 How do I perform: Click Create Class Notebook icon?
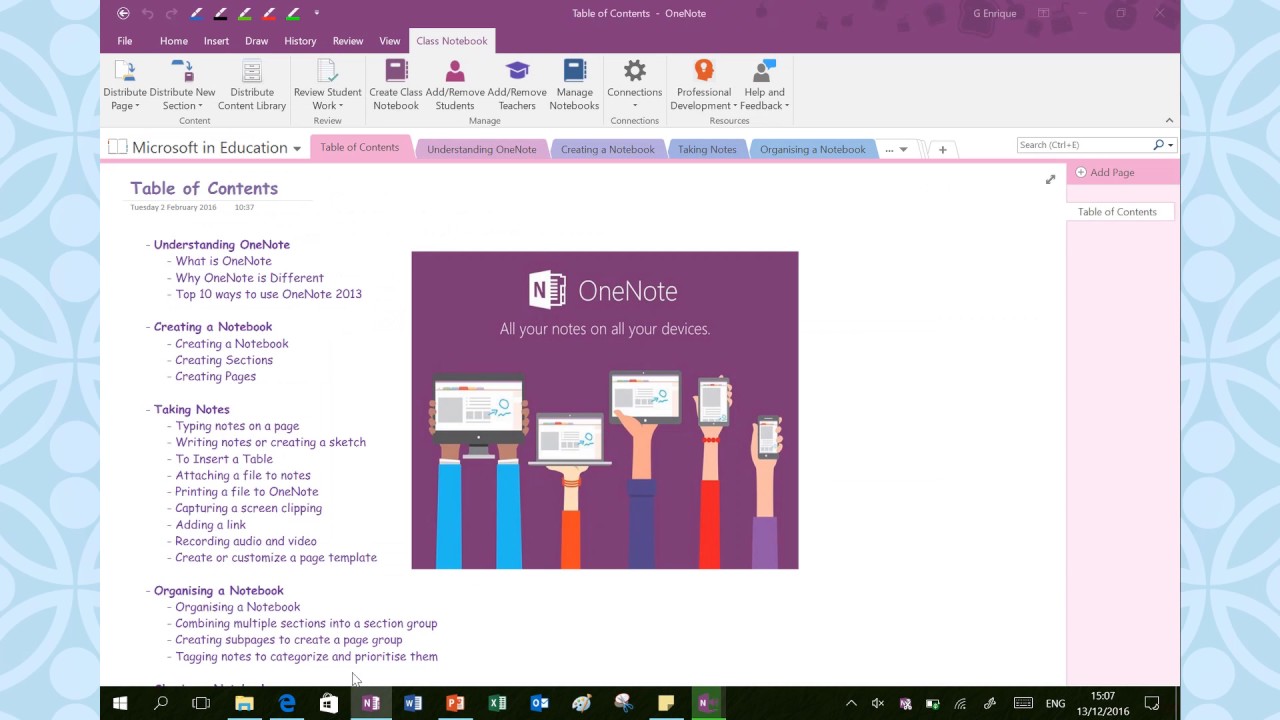(396, 71)
